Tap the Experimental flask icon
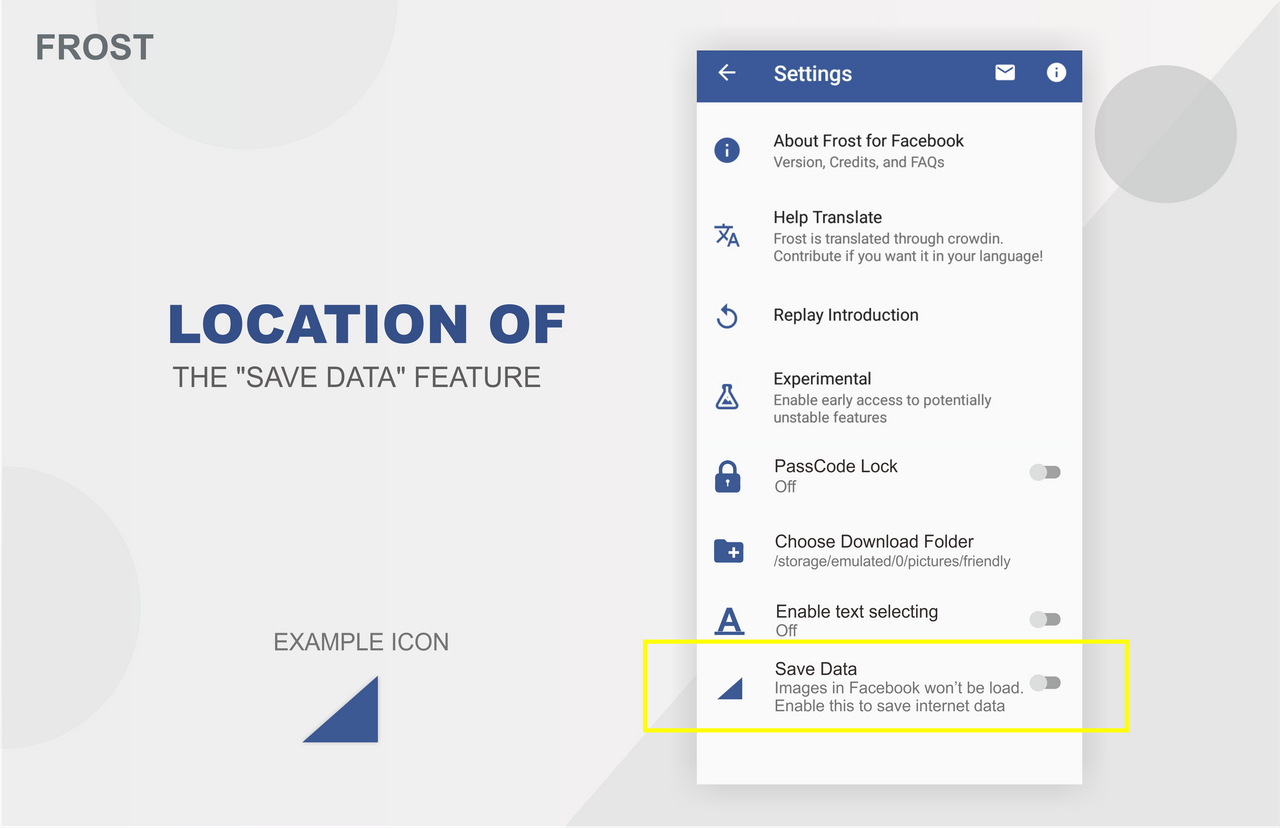Image resolution: width=1280 pixels, height=828 pixels. click(727, 397)
